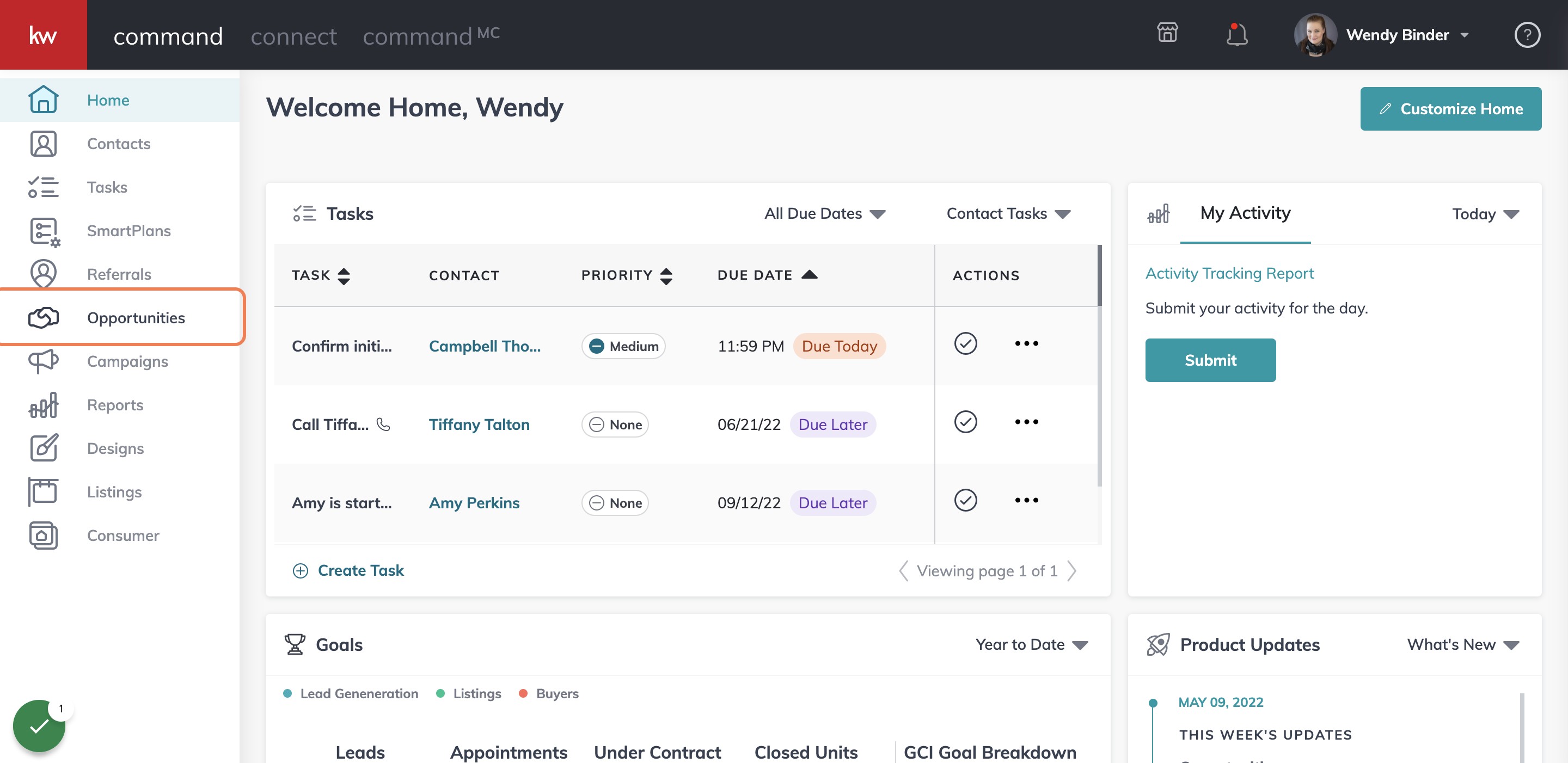This screenshot has width=1568, height=763.
Task: Mark the Campbell Tho... task complete
Action: point(965,344)
